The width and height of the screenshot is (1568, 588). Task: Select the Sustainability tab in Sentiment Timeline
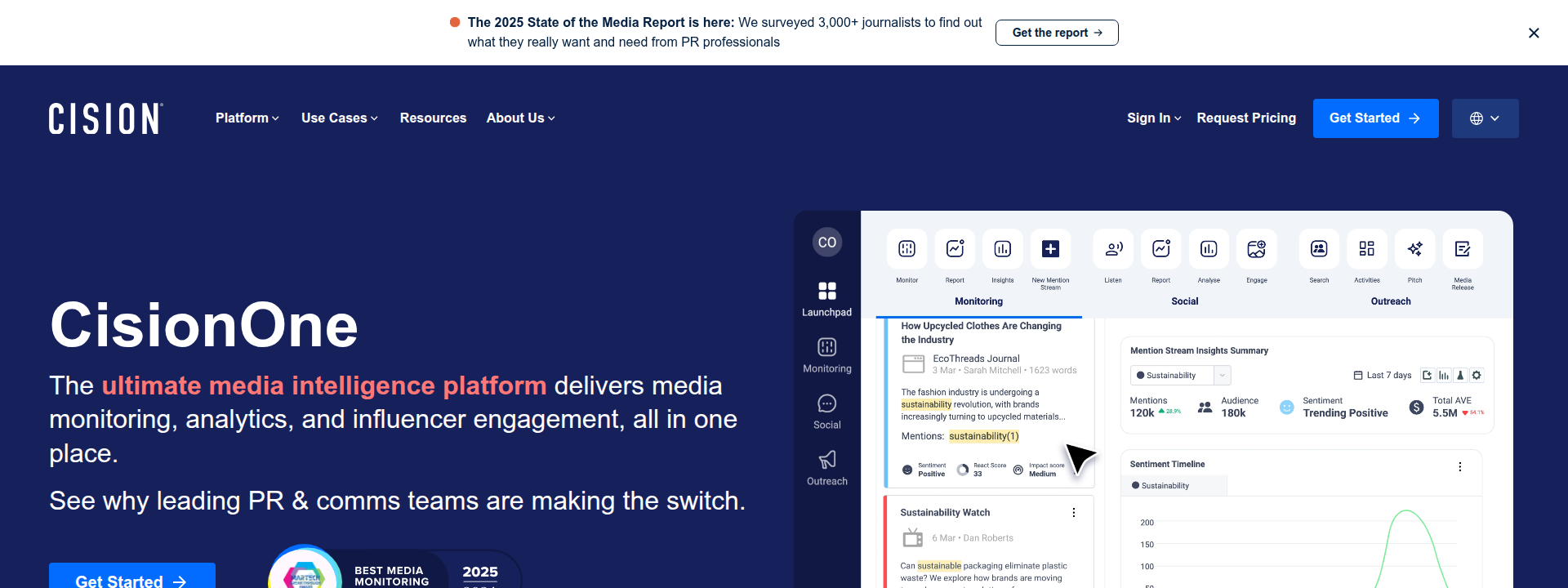coord(1174,486)
